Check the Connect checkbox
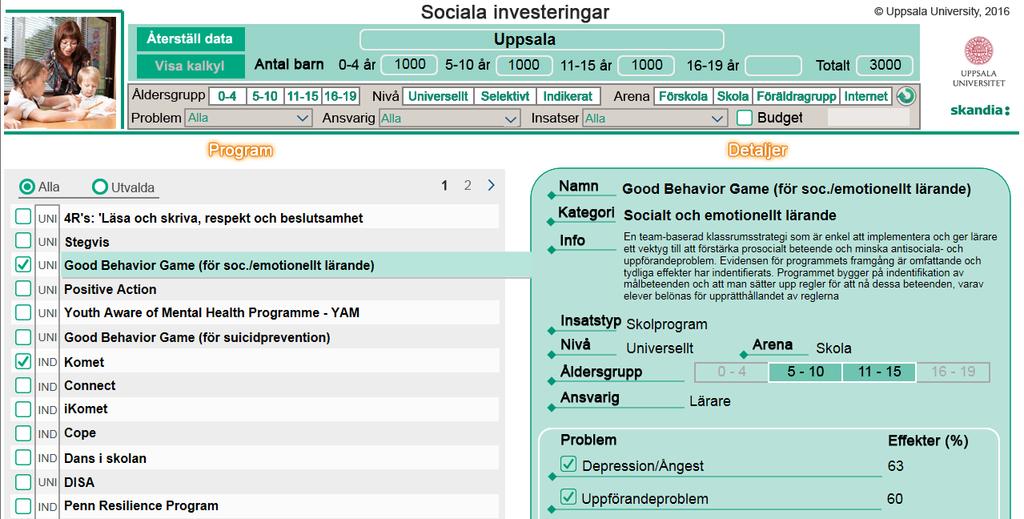Image resolution: width=1024 pixels, height=519 pixels. click(x=23, y=385)
